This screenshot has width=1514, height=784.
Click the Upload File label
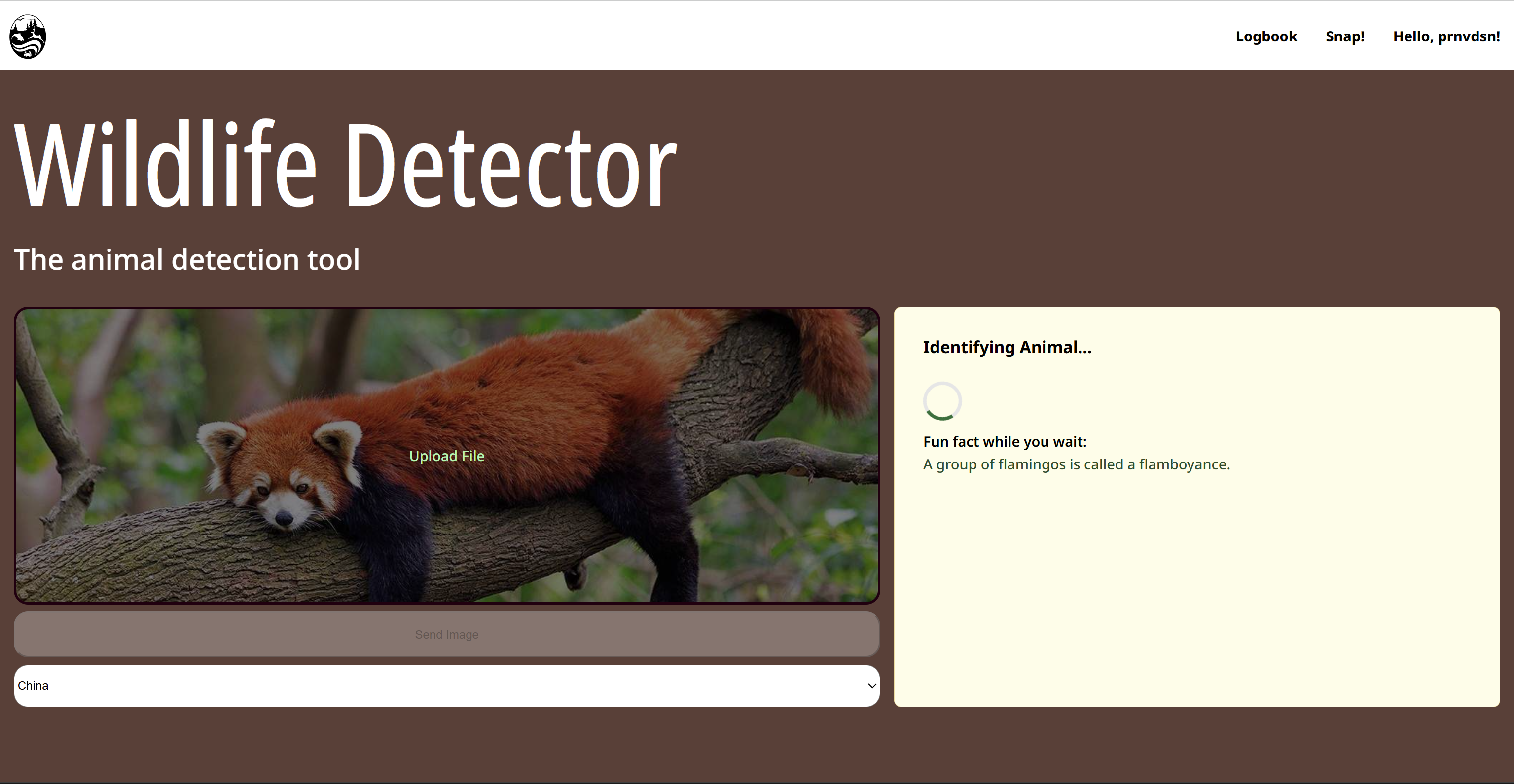click(x=447, y=456)
